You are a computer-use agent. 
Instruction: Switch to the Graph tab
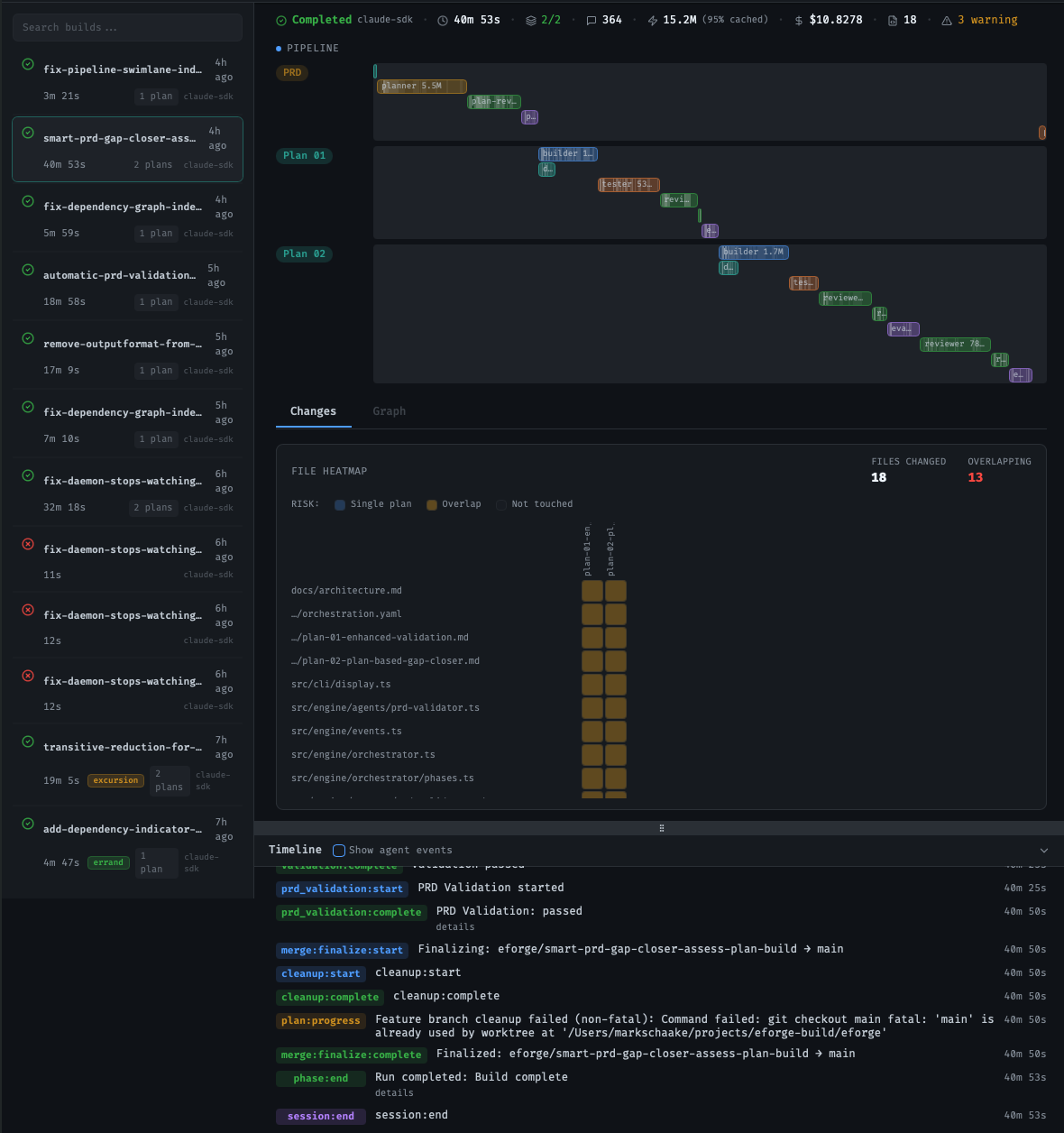[x=390, y=411]
